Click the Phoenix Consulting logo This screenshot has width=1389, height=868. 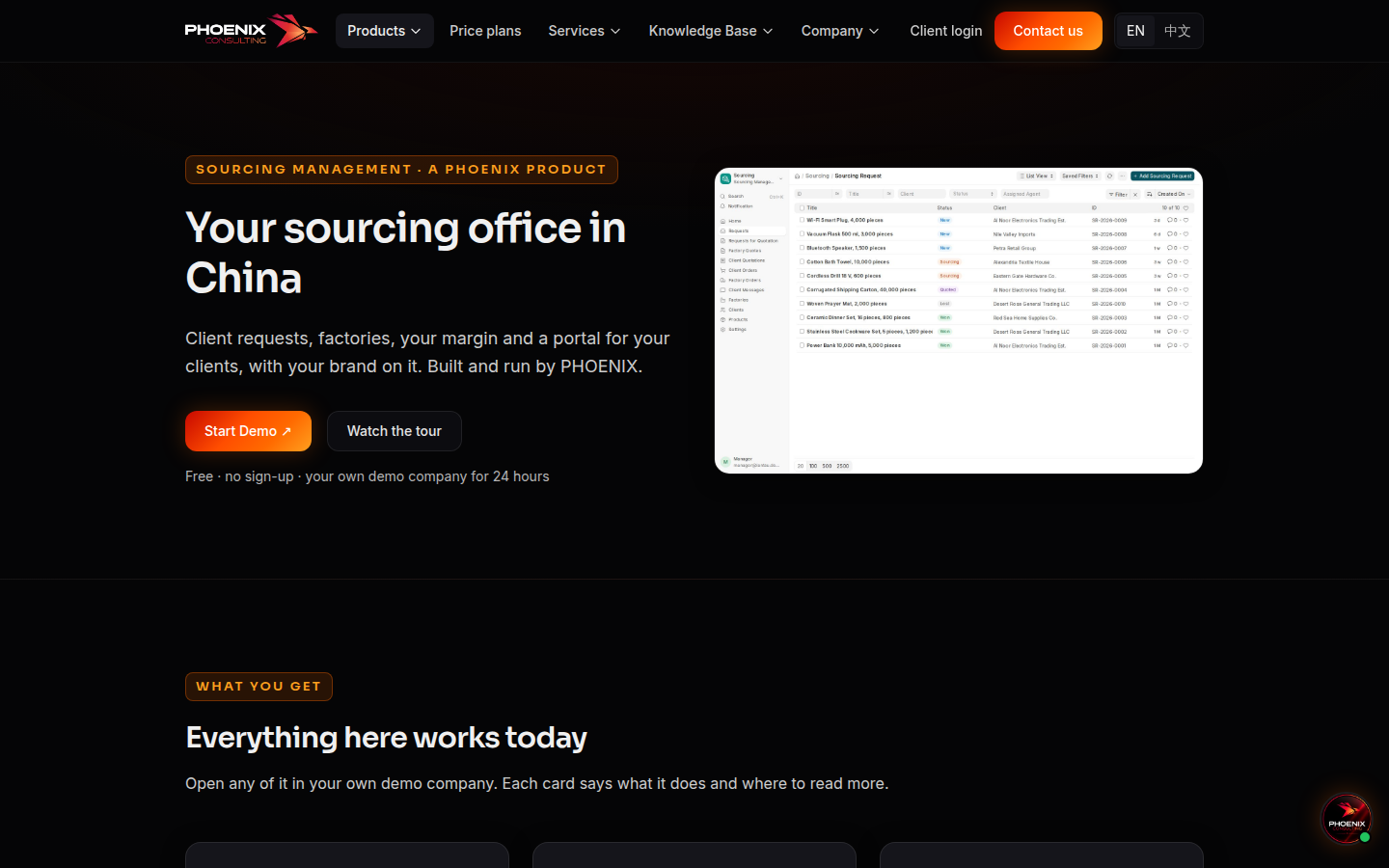pyautogui.click(x=251, y=31)
